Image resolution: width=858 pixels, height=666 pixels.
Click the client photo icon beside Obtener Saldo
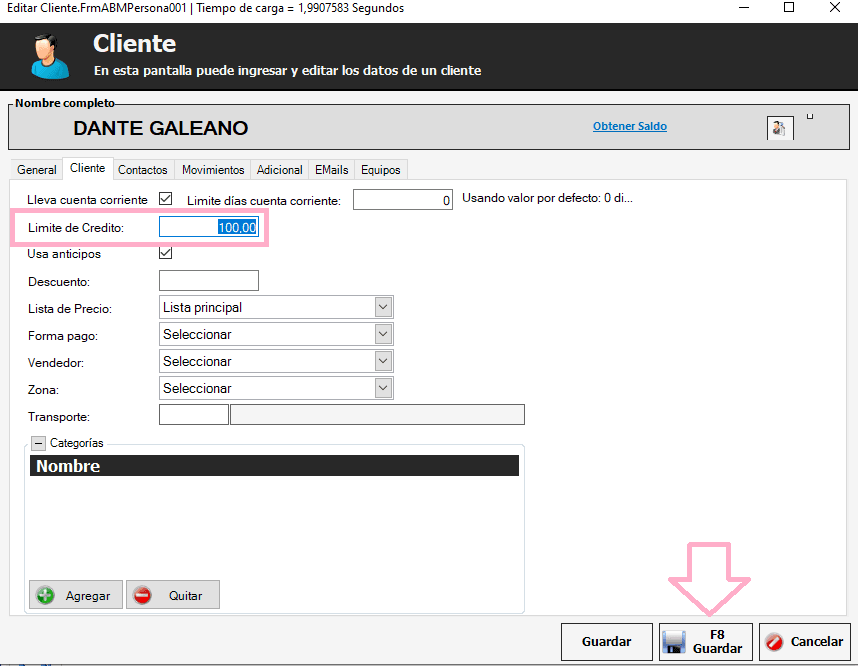pos(779,128)
